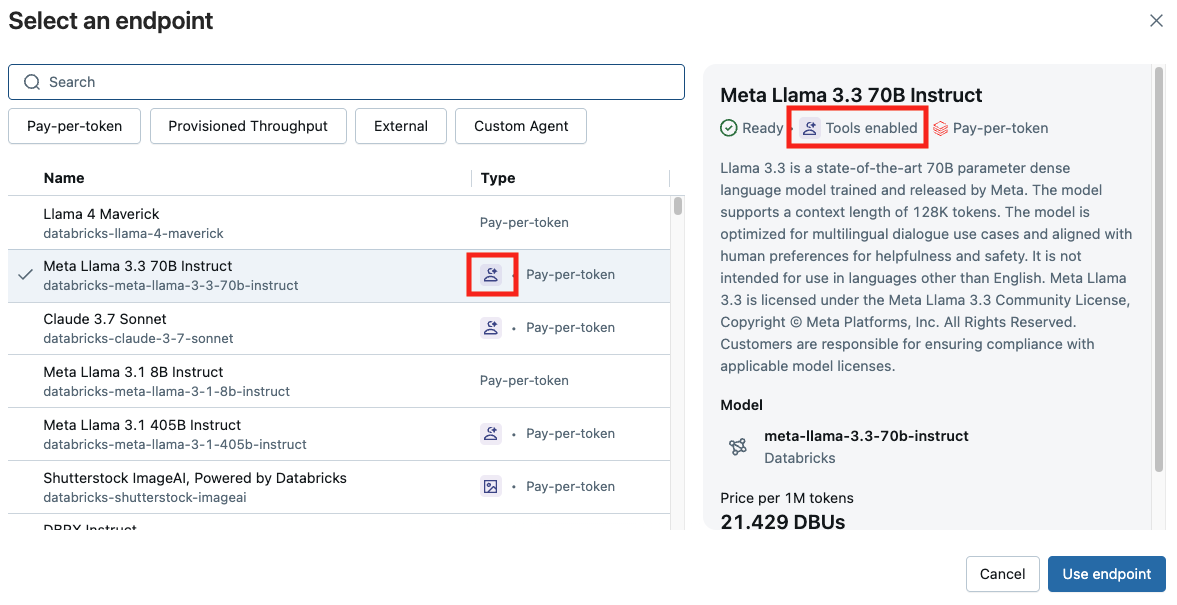Viewport: 1177px width, 605px height.
Task: Click the image icon on Shutterstock ImageAI row
Action: tap(491, 486)
